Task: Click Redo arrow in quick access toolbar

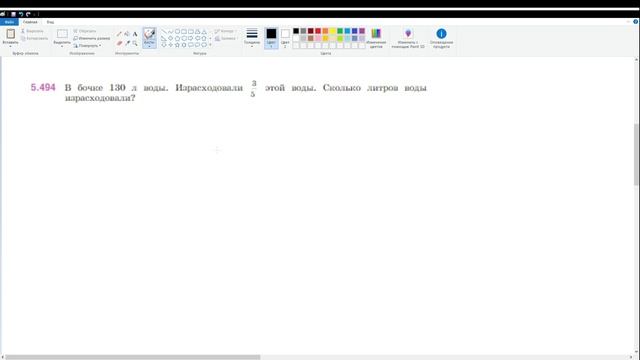Action: (28, 14)
